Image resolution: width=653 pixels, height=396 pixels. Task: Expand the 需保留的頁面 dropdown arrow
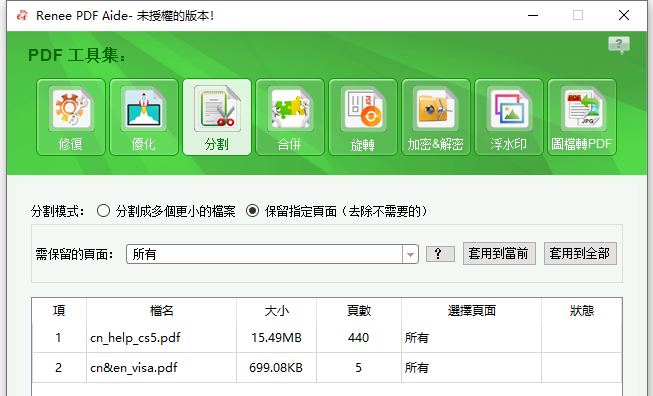[x=410, y=254]
